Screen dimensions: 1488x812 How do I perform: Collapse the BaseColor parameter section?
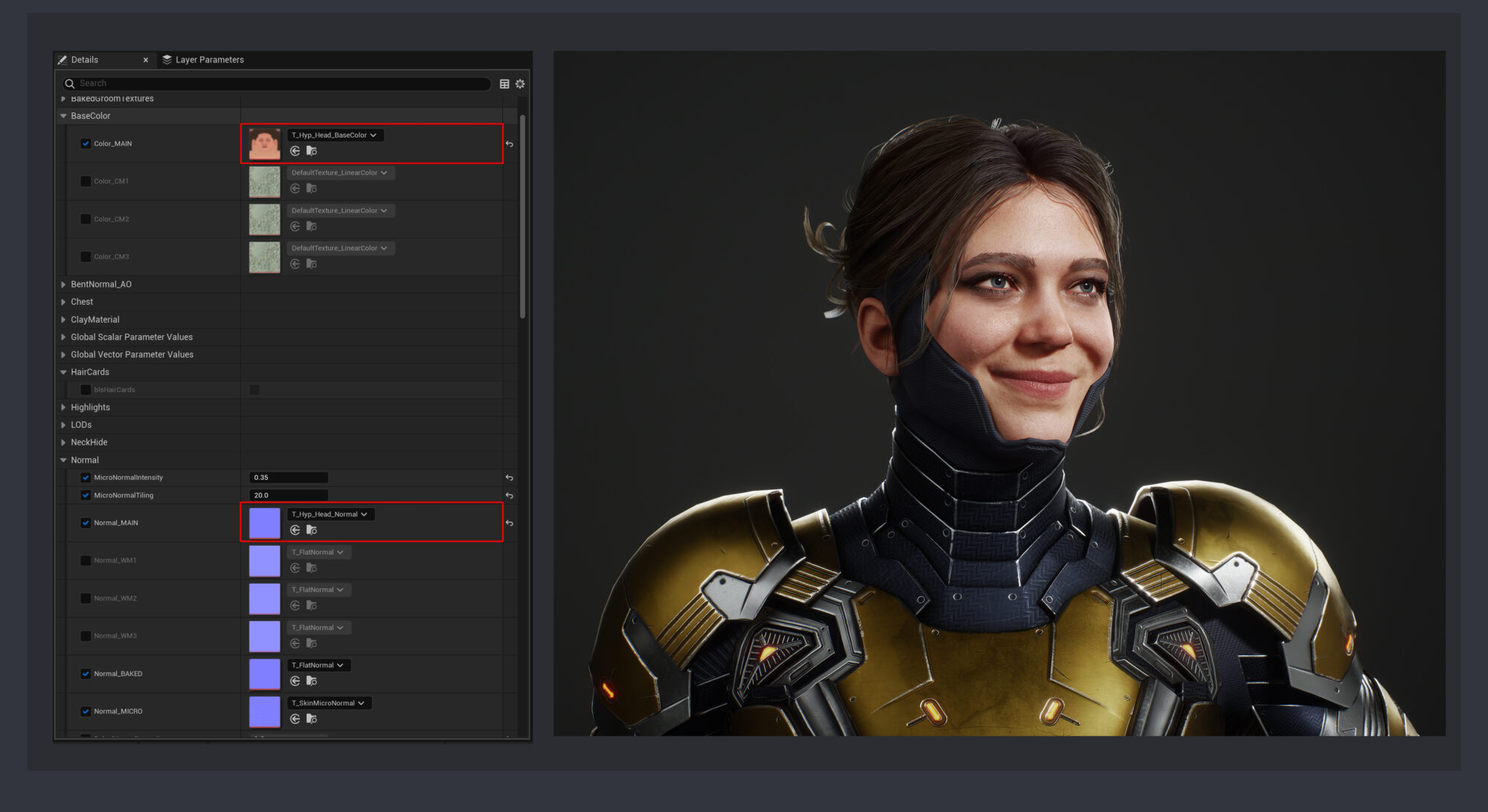coord(63,115)
